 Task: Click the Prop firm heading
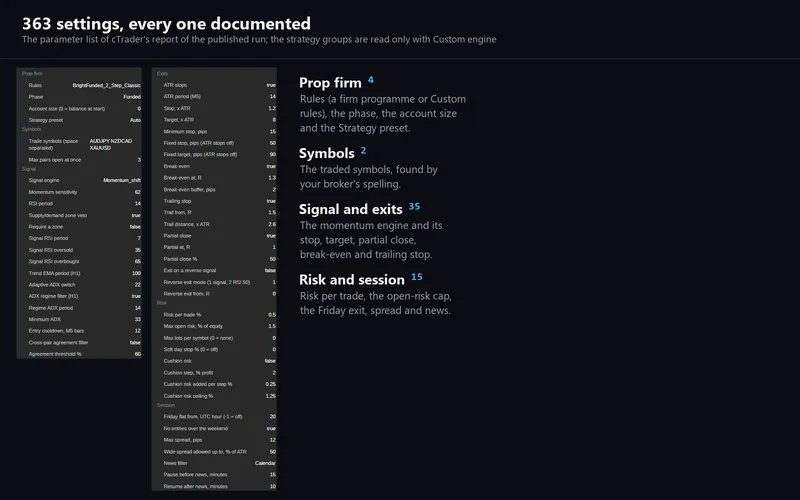[x=330, y=83]
